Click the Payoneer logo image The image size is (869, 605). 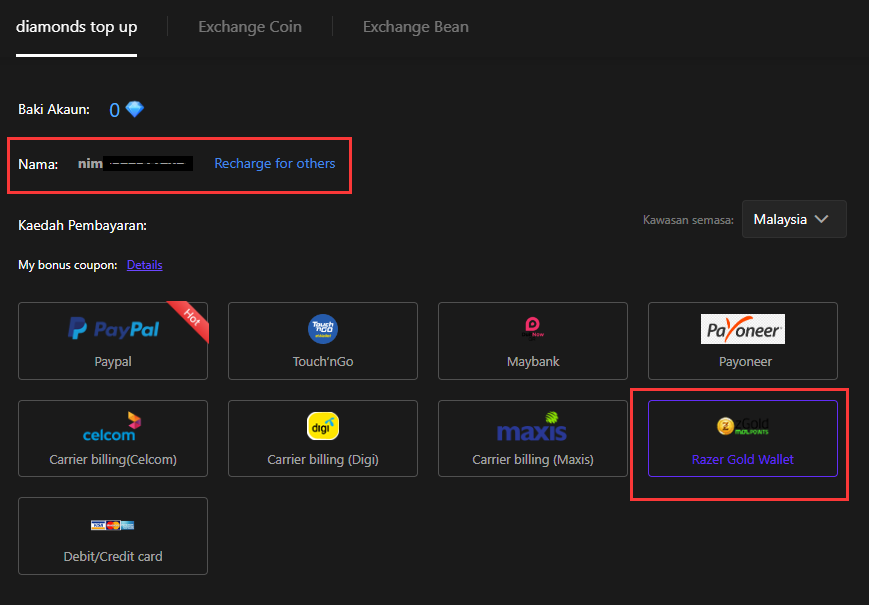[x=743, y=329]
